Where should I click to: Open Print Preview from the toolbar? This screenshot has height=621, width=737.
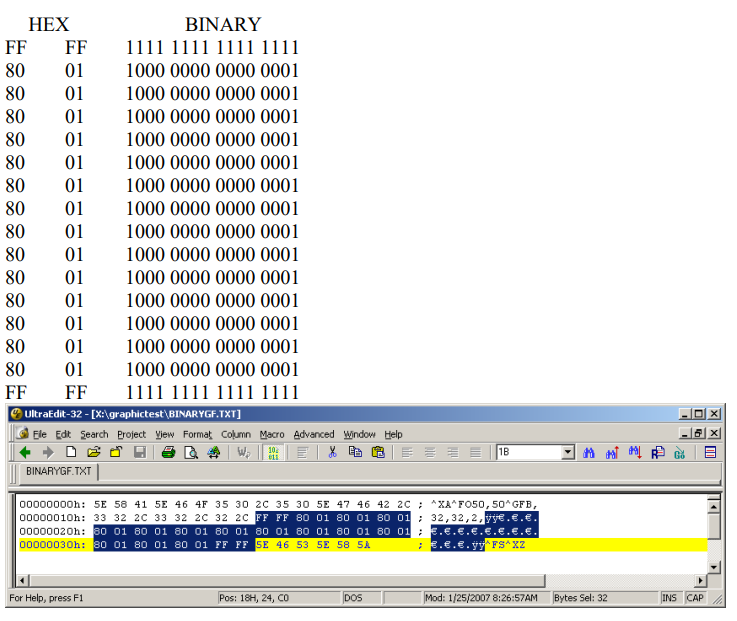click(191, 452)
